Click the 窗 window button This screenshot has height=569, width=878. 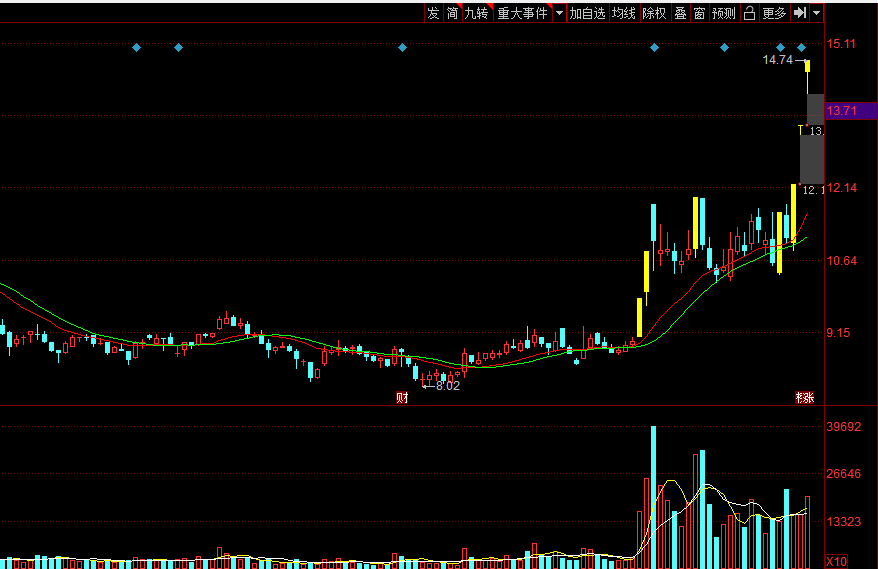point(699,13)
